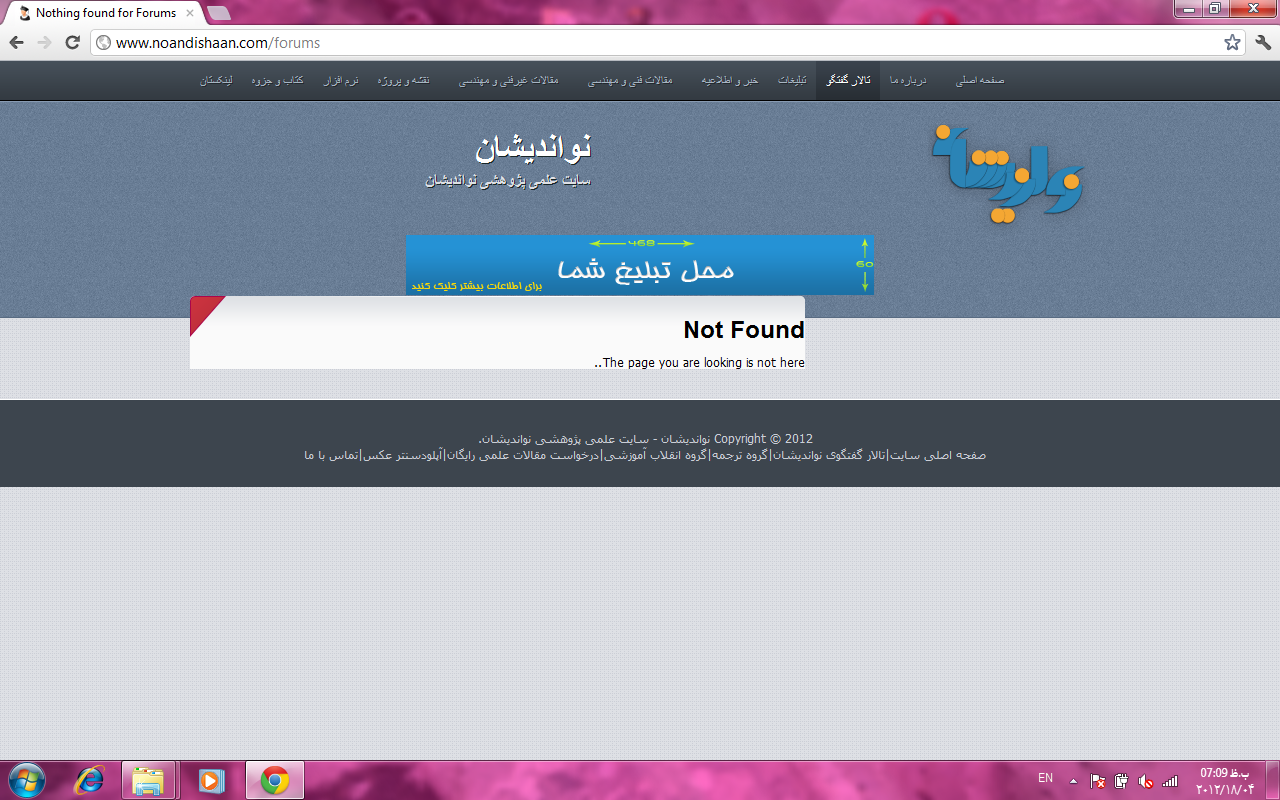This screenshot has width=1280, height=800.
Task: Open the 'درباره ما' nav menu item
Action: tap(909, 80)
